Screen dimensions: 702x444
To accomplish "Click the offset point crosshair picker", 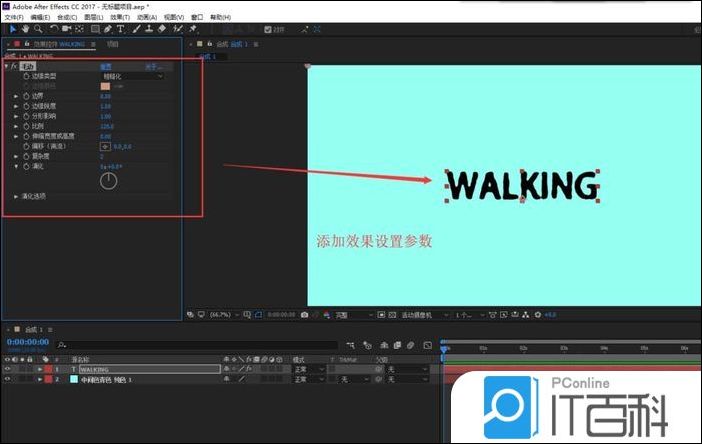I will click(105, 146).
